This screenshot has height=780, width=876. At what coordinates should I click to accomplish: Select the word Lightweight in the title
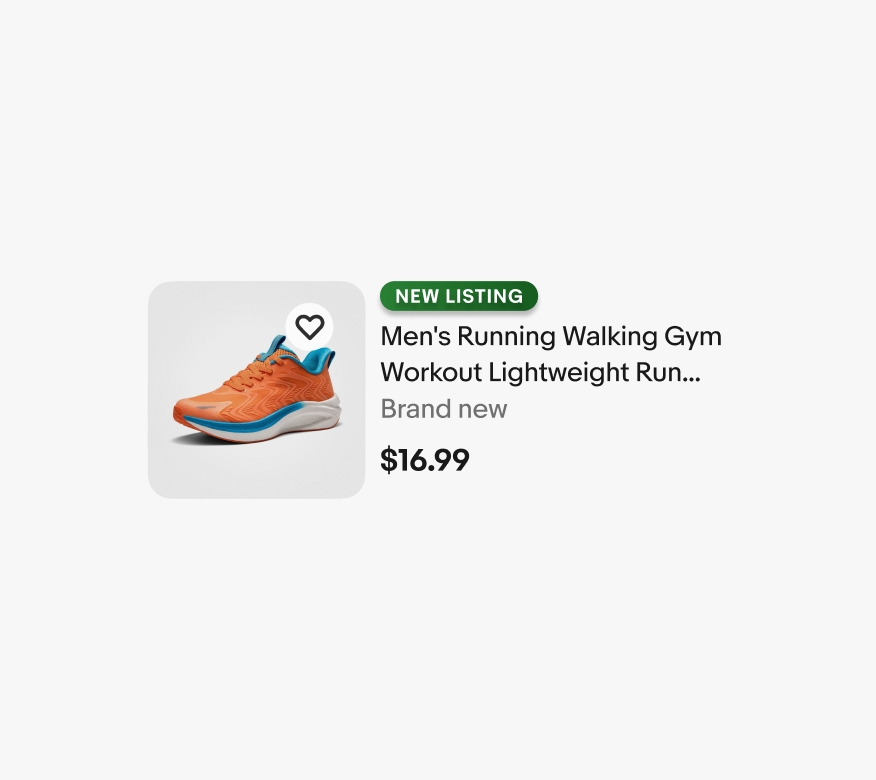point(559,373)
